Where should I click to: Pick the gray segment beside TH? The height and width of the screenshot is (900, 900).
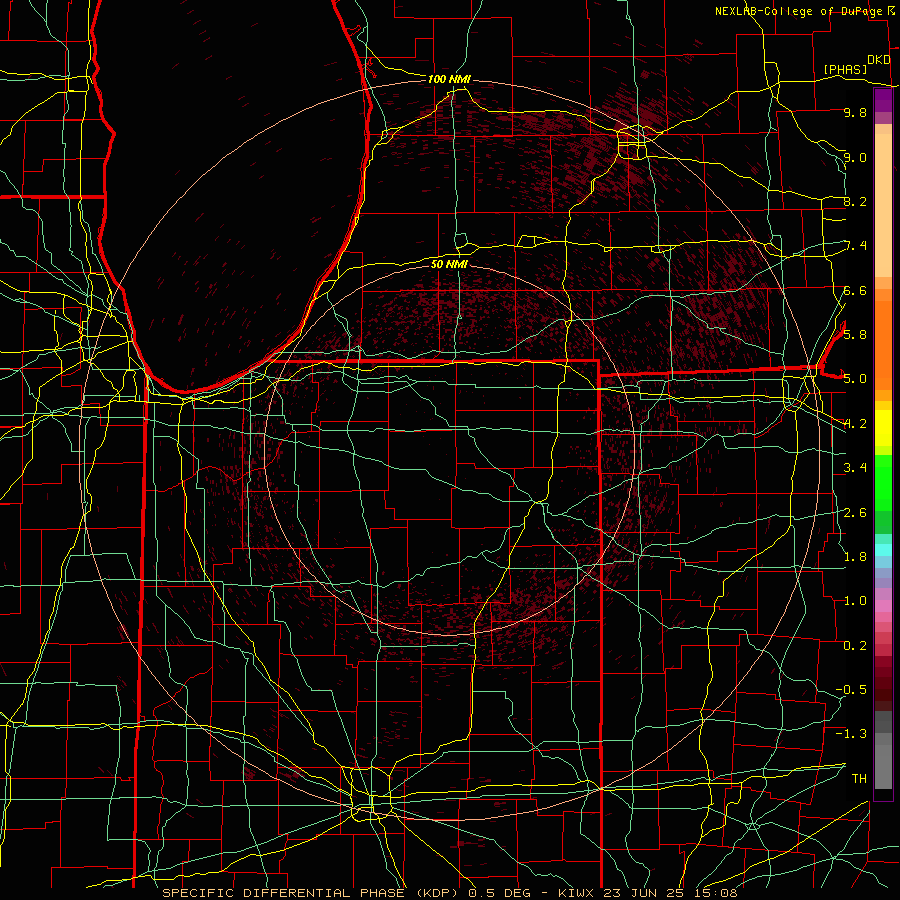click(x=883, y=766)
